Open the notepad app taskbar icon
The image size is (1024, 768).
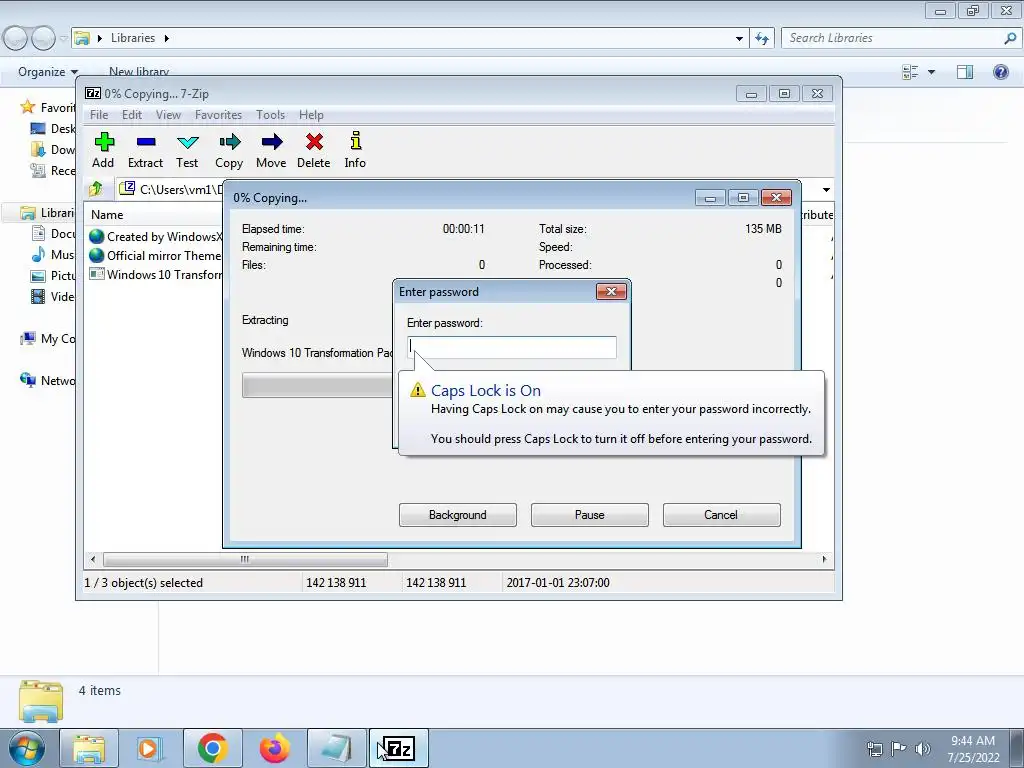click(336, 748)
